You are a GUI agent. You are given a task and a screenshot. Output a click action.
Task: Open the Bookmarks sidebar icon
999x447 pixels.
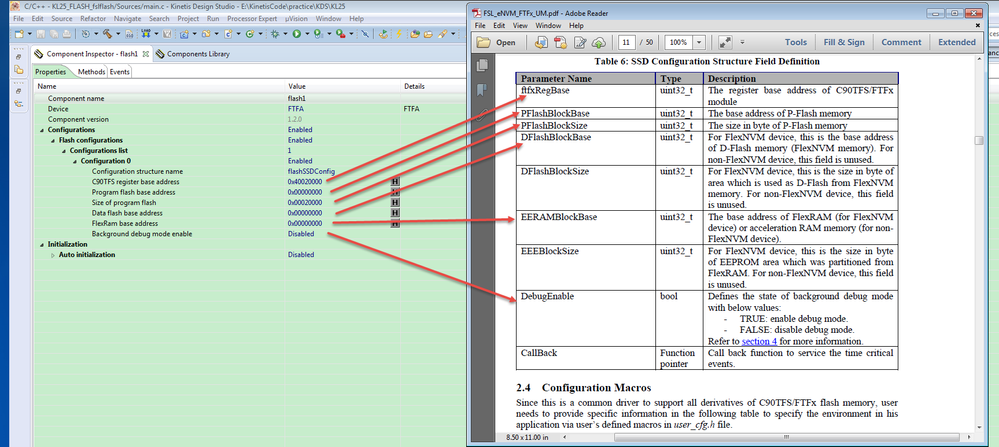tap(482, 89)
